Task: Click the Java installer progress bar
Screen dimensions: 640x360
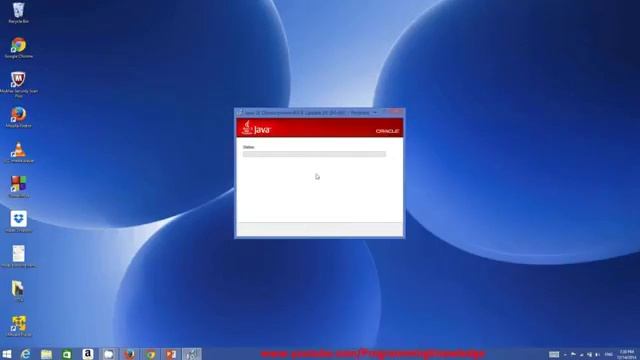Action: 314,154
